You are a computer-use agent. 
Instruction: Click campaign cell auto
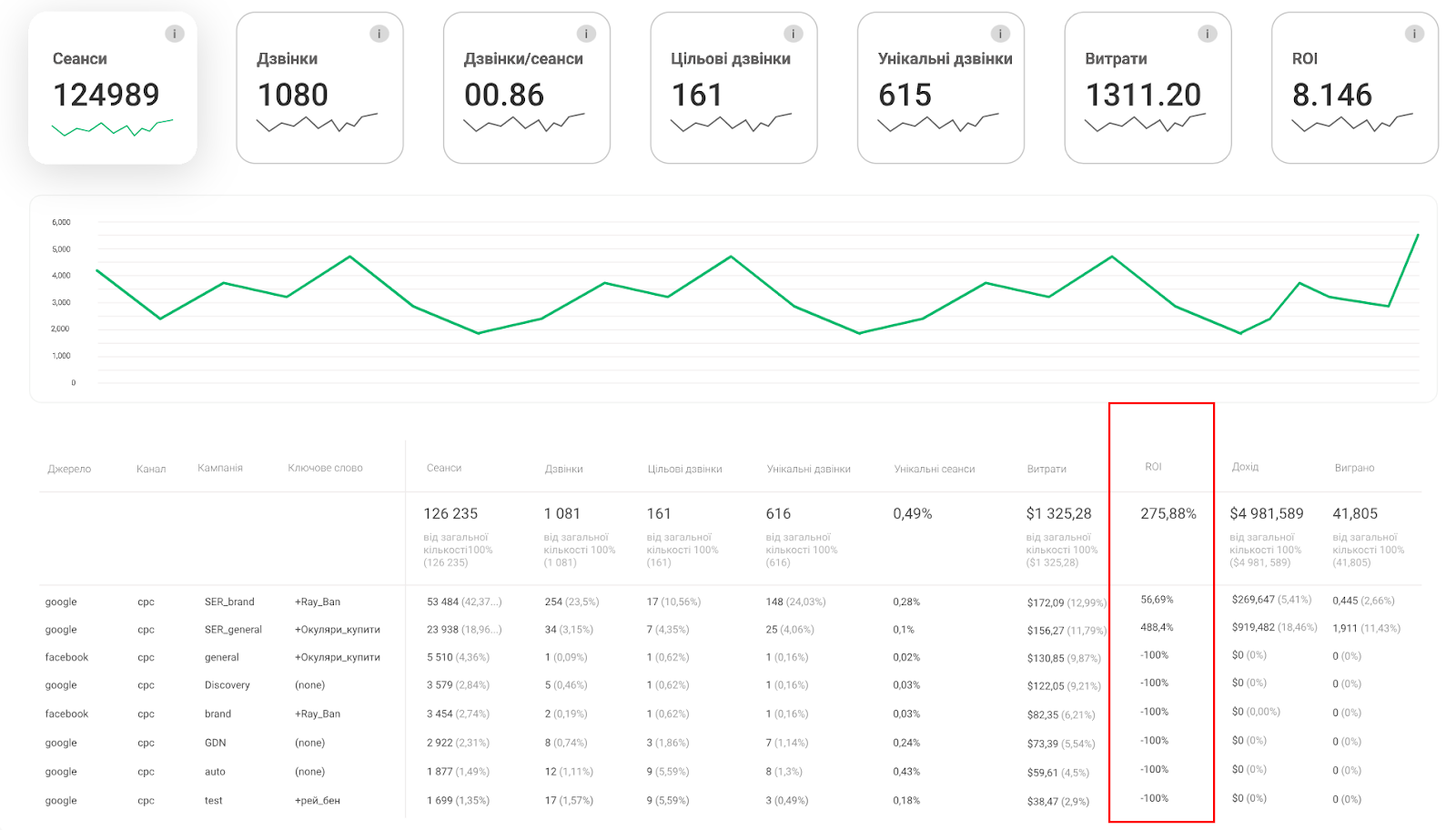click(x=215, y=772)
